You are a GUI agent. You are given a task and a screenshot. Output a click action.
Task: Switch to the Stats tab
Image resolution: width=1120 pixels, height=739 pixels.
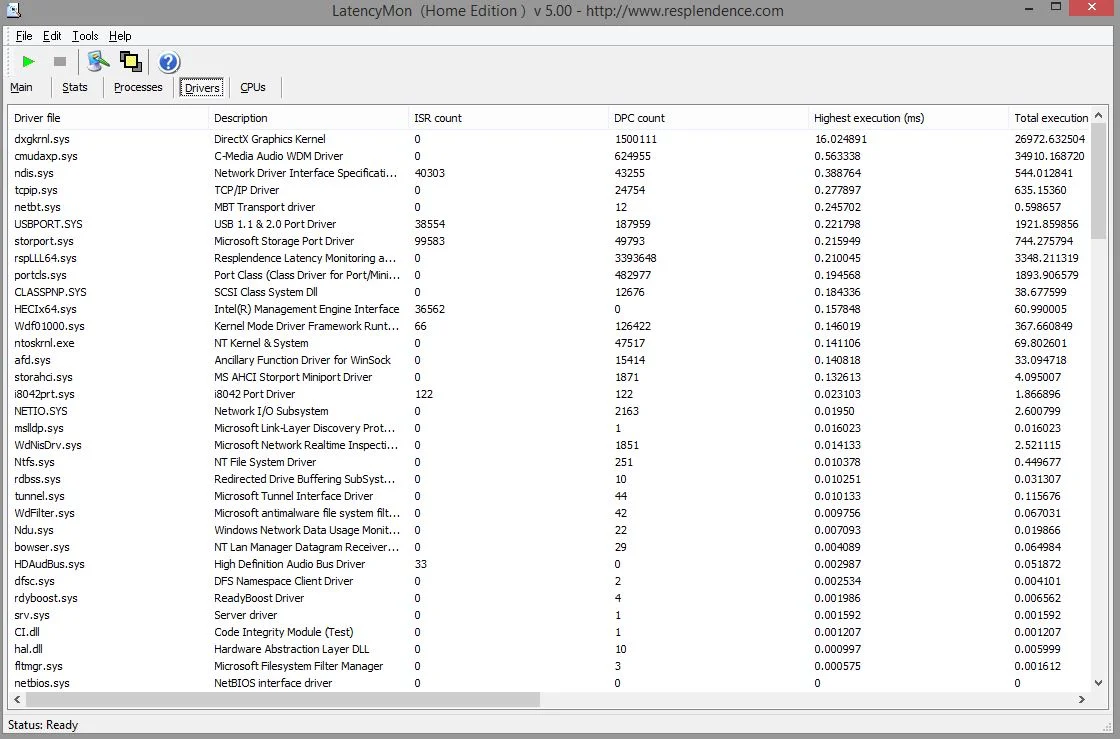click(x=74, y=87)
